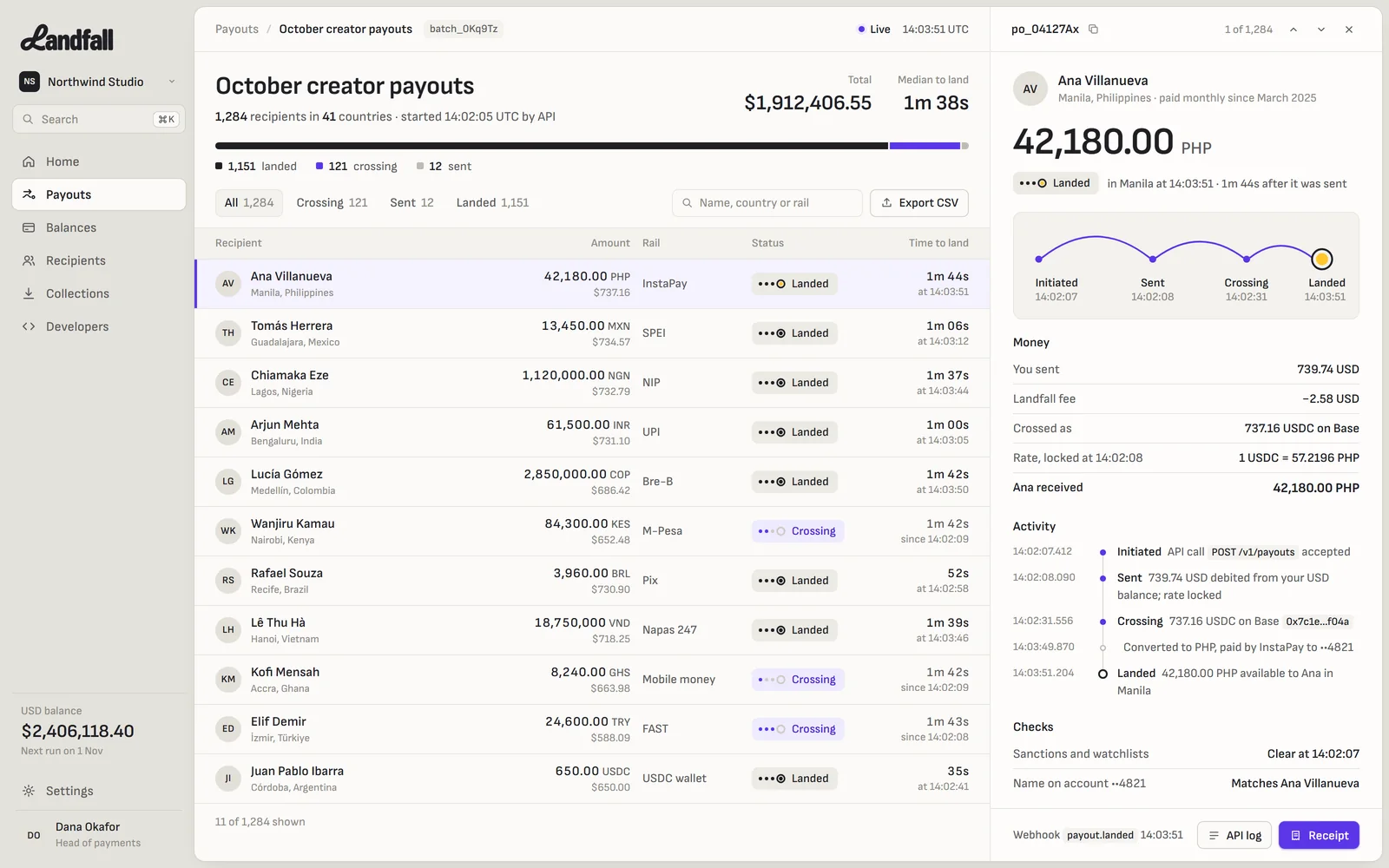Show the Sent 12 tab
This screenshot has width=1389, height=868.
pyautogui.click(x=411, y=202)
